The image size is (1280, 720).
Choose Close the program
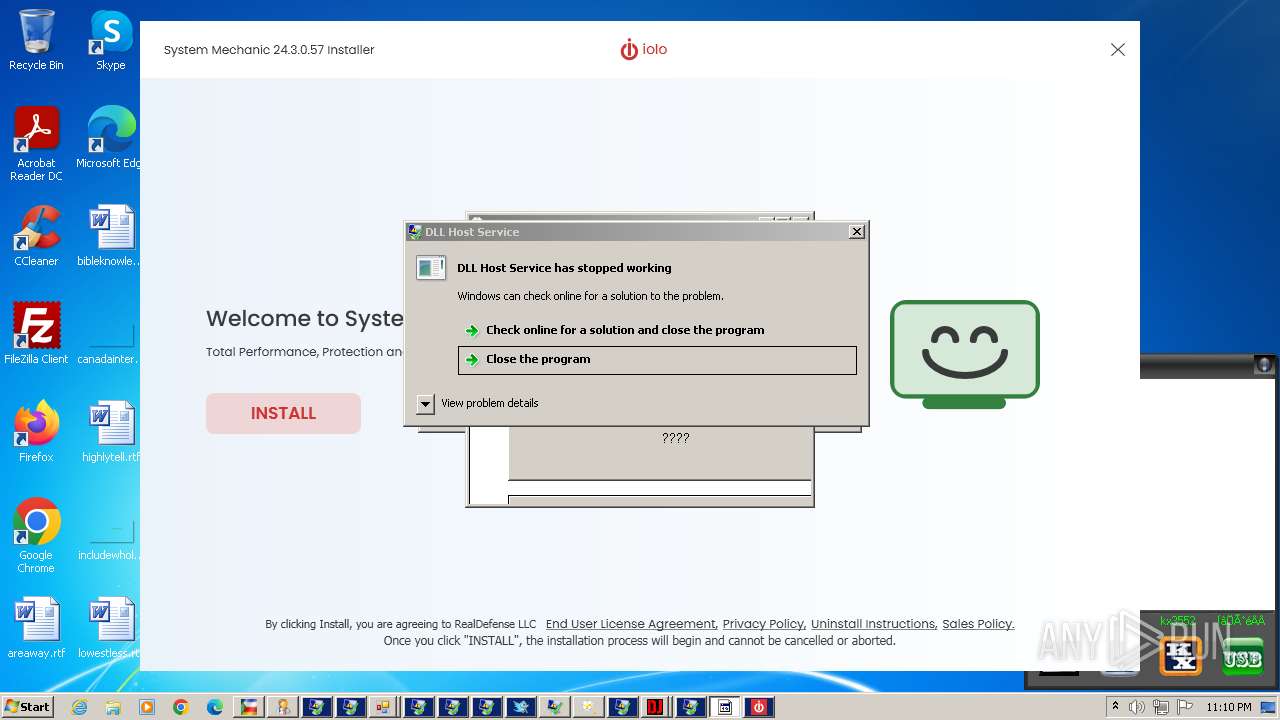click(x=657, y=360)
